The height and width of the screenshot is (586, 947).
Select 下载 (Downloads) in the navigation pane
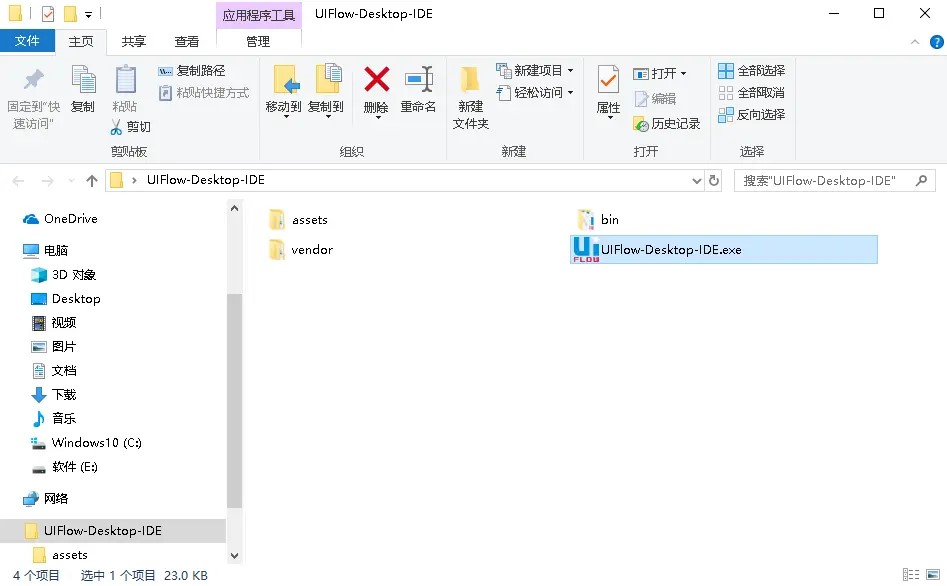pos(54,394)
